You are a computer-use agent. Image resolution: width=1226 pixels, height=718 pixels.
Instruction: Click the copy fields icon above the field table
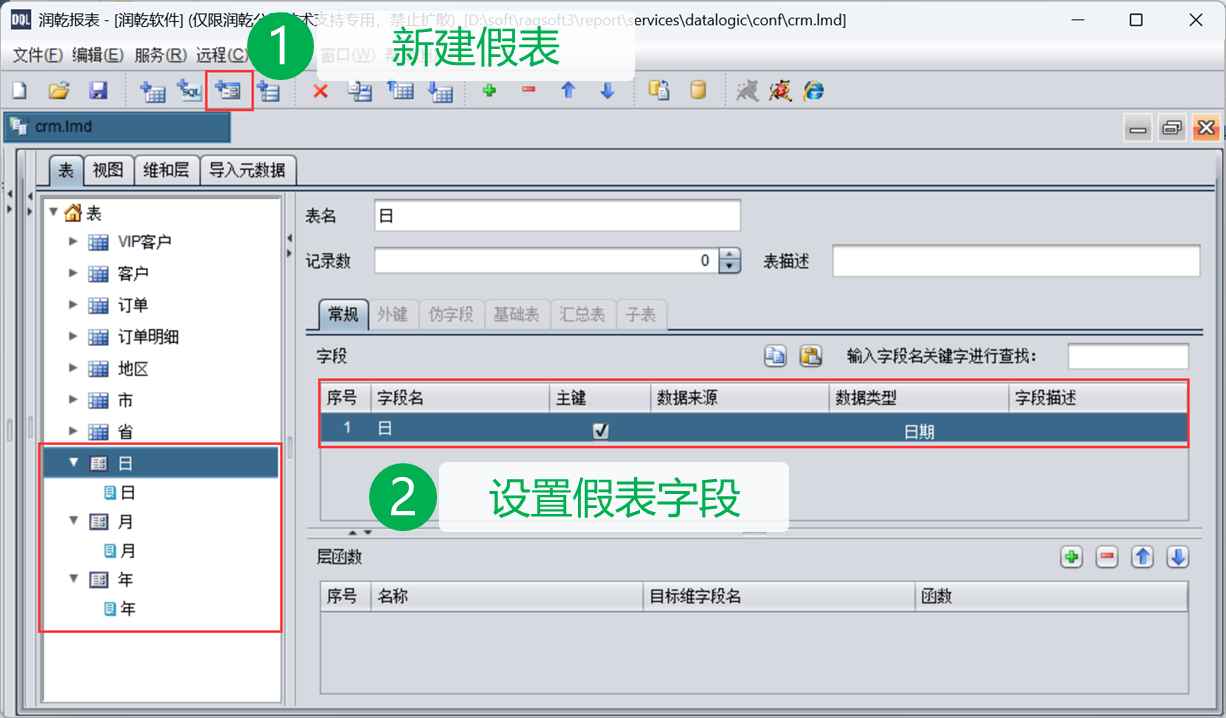[775, 356]
